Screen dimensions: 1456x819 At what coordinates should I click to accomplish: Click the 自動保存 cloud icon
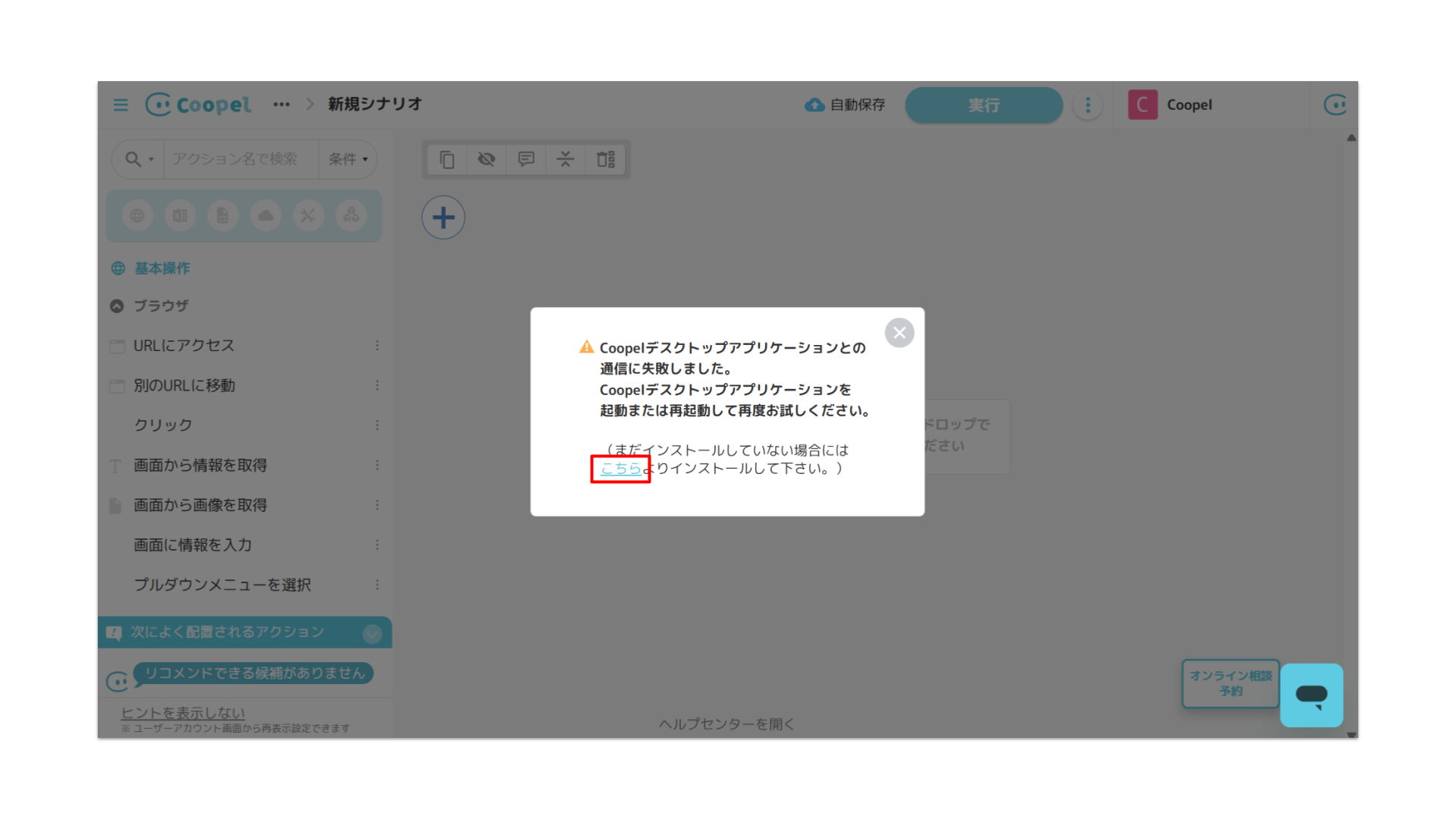[814, 105]
